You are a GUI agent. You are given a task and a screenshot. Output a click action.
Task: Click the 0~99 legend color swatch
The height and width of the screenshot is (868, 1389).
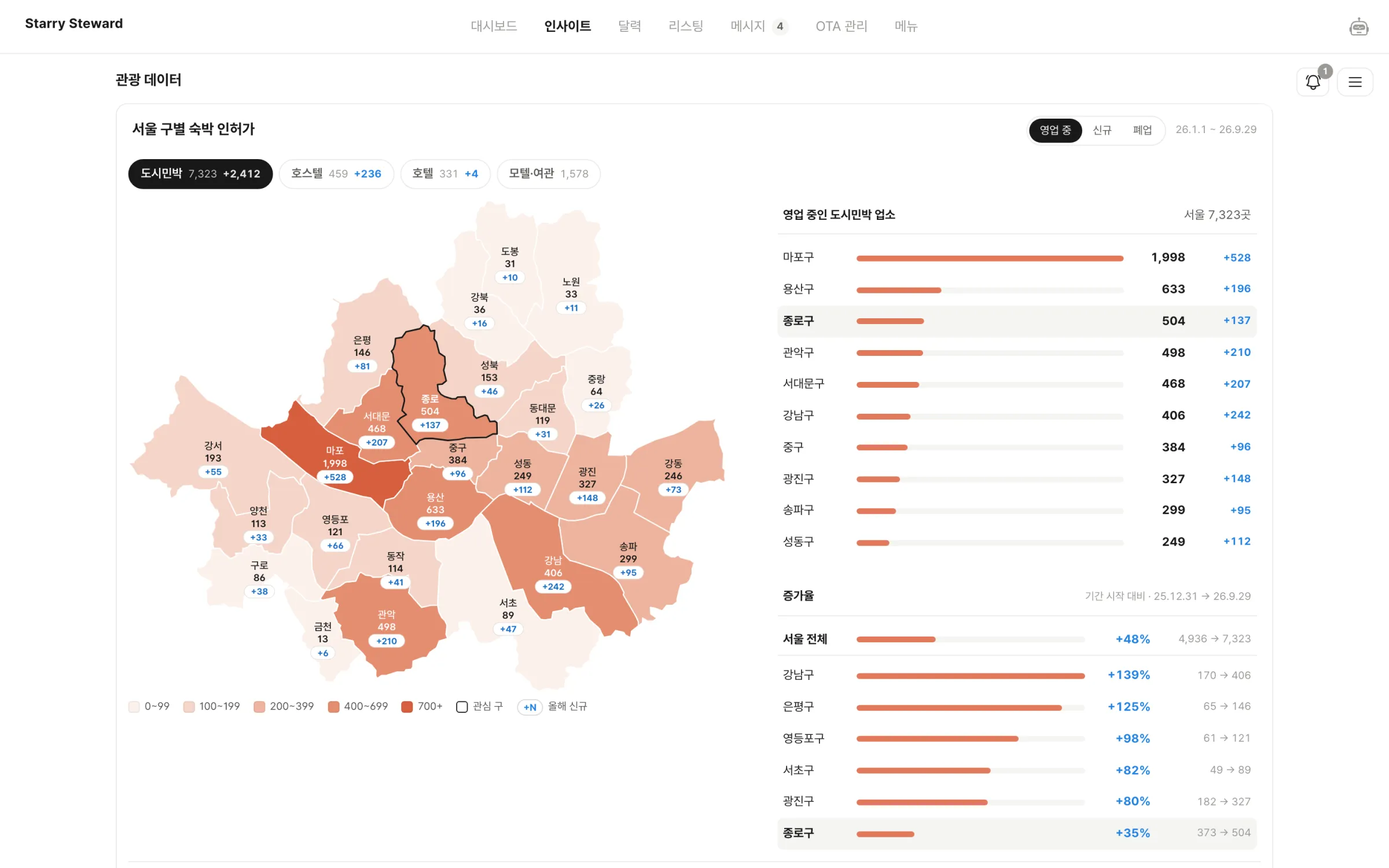[x=134, y=707]
